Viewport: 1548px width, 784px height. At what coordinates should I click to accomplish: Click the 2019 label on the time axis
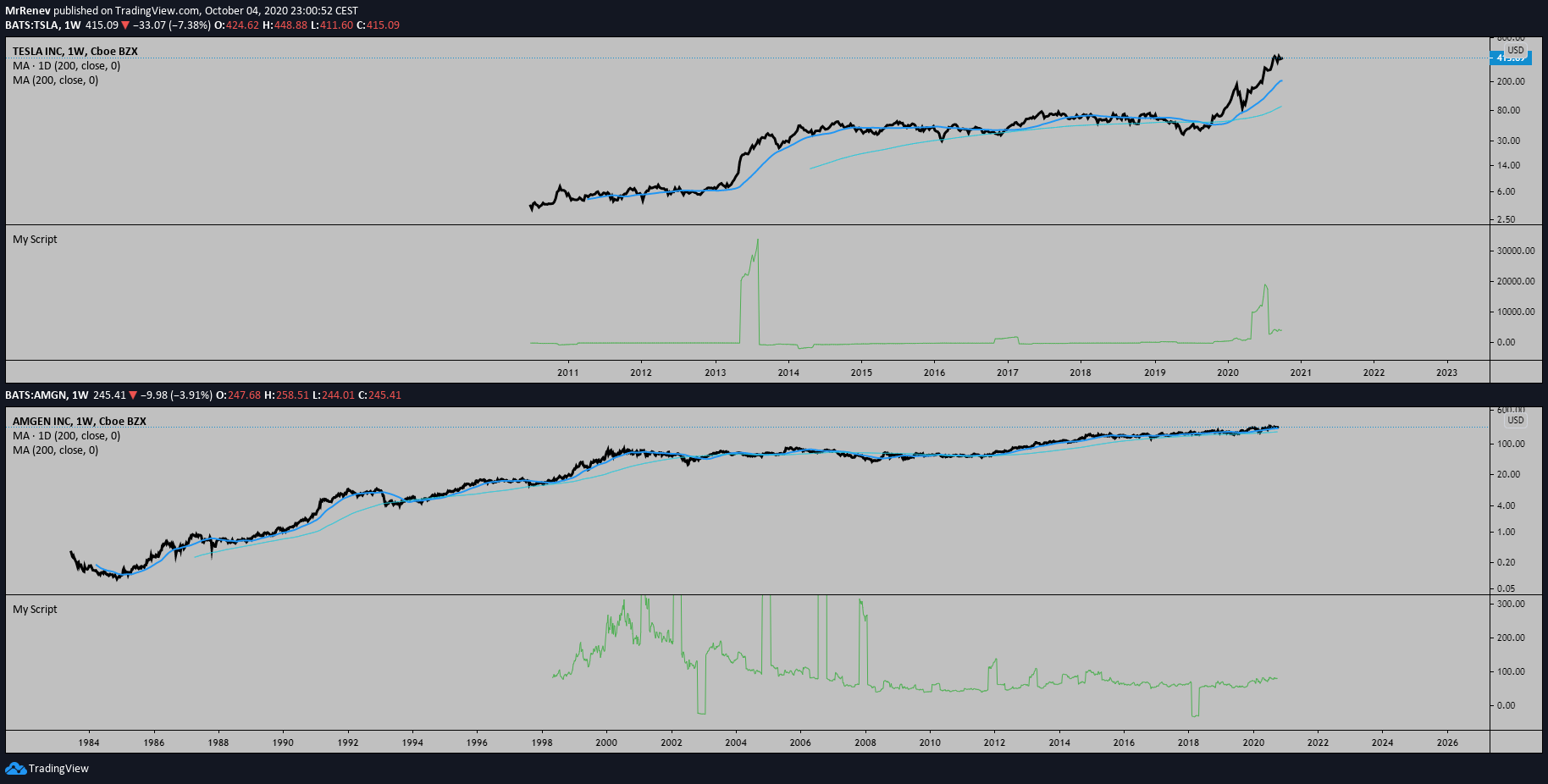(1155, 373)
